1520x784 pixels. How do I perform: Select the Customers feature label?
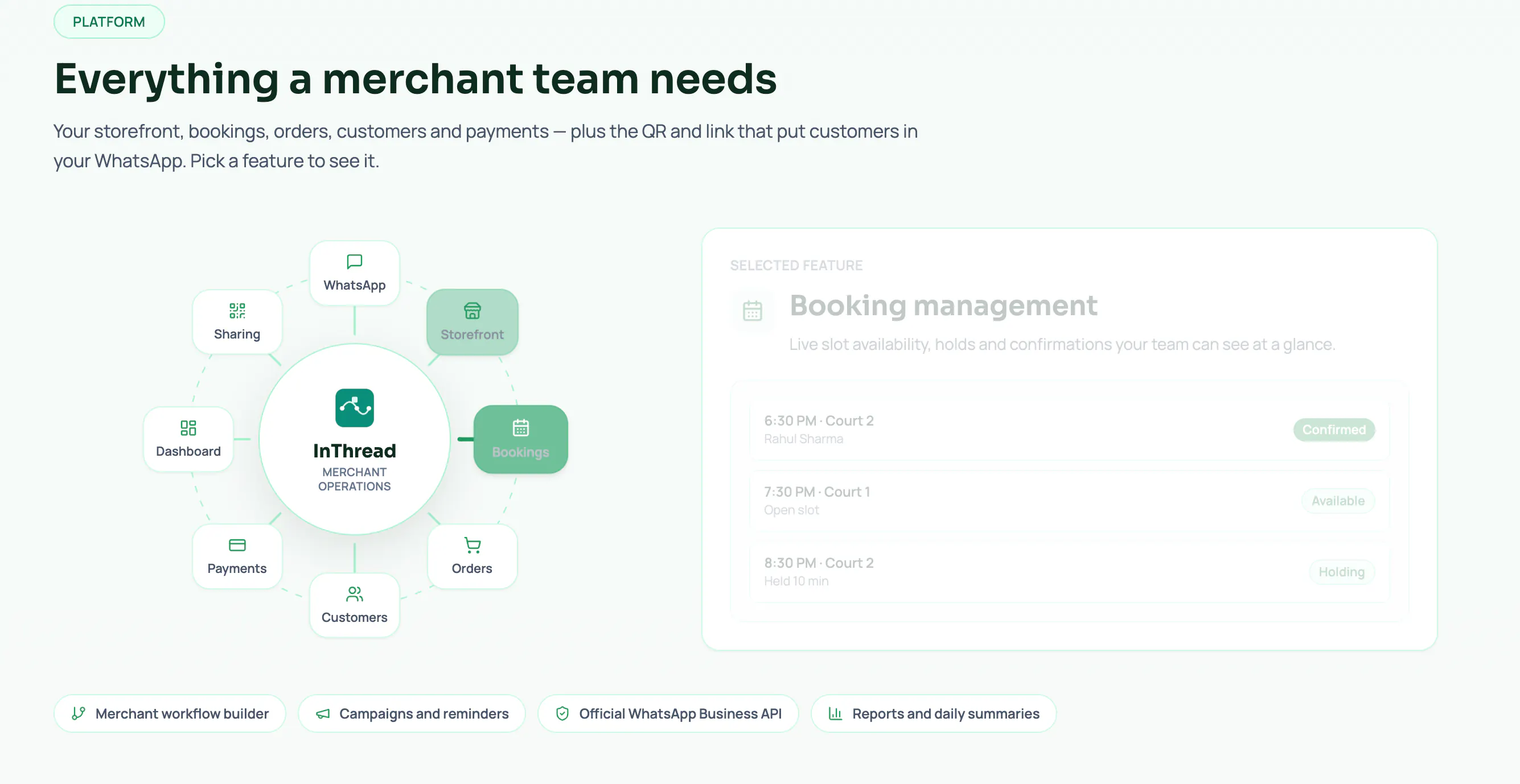(x=354, y=617)
